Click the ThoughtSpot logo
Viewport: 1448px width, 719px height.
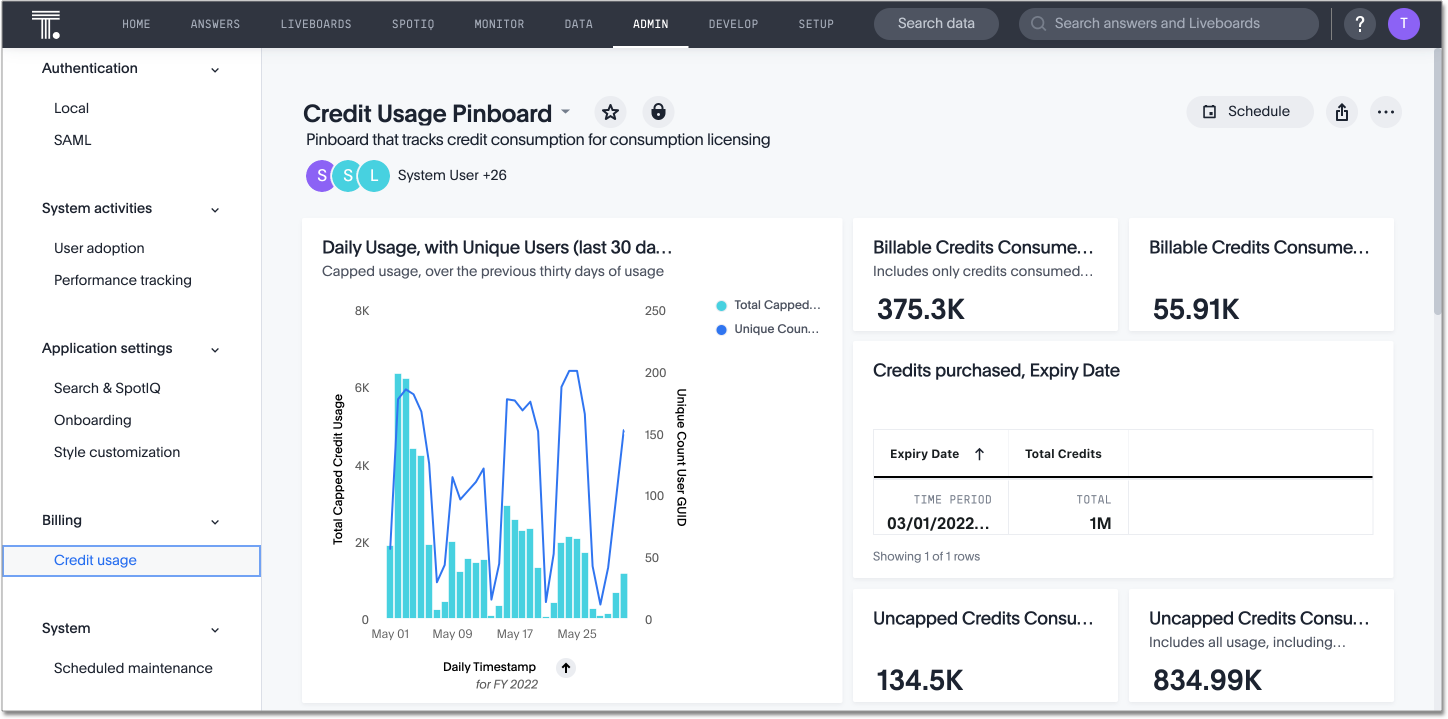tap(46, 23)
